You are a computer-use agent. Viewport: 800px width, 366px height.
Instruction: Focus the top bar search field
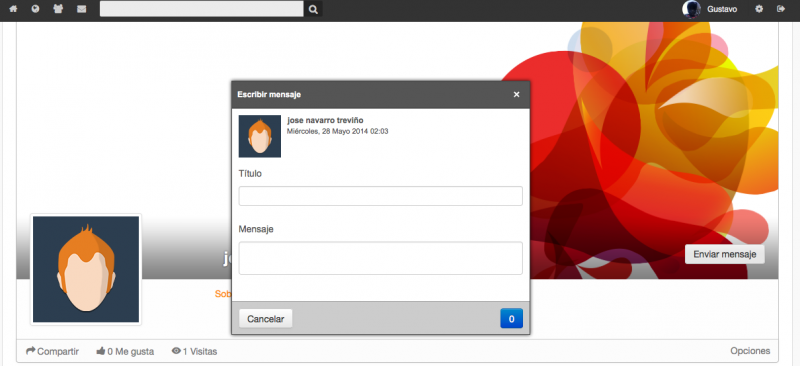(x=202, y=9)
